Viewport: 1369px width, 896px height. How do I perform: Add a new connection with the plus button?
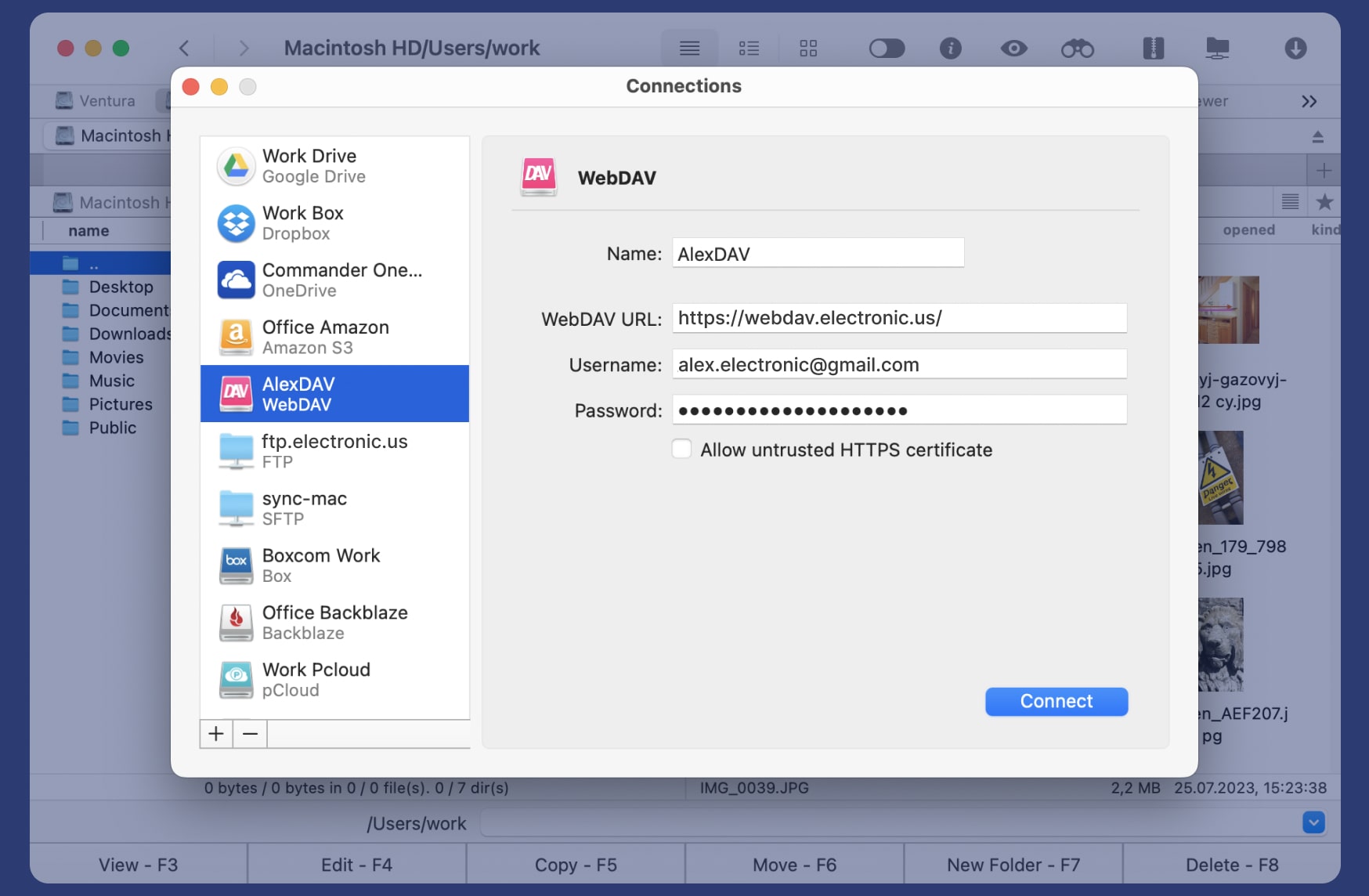[216, 734]
